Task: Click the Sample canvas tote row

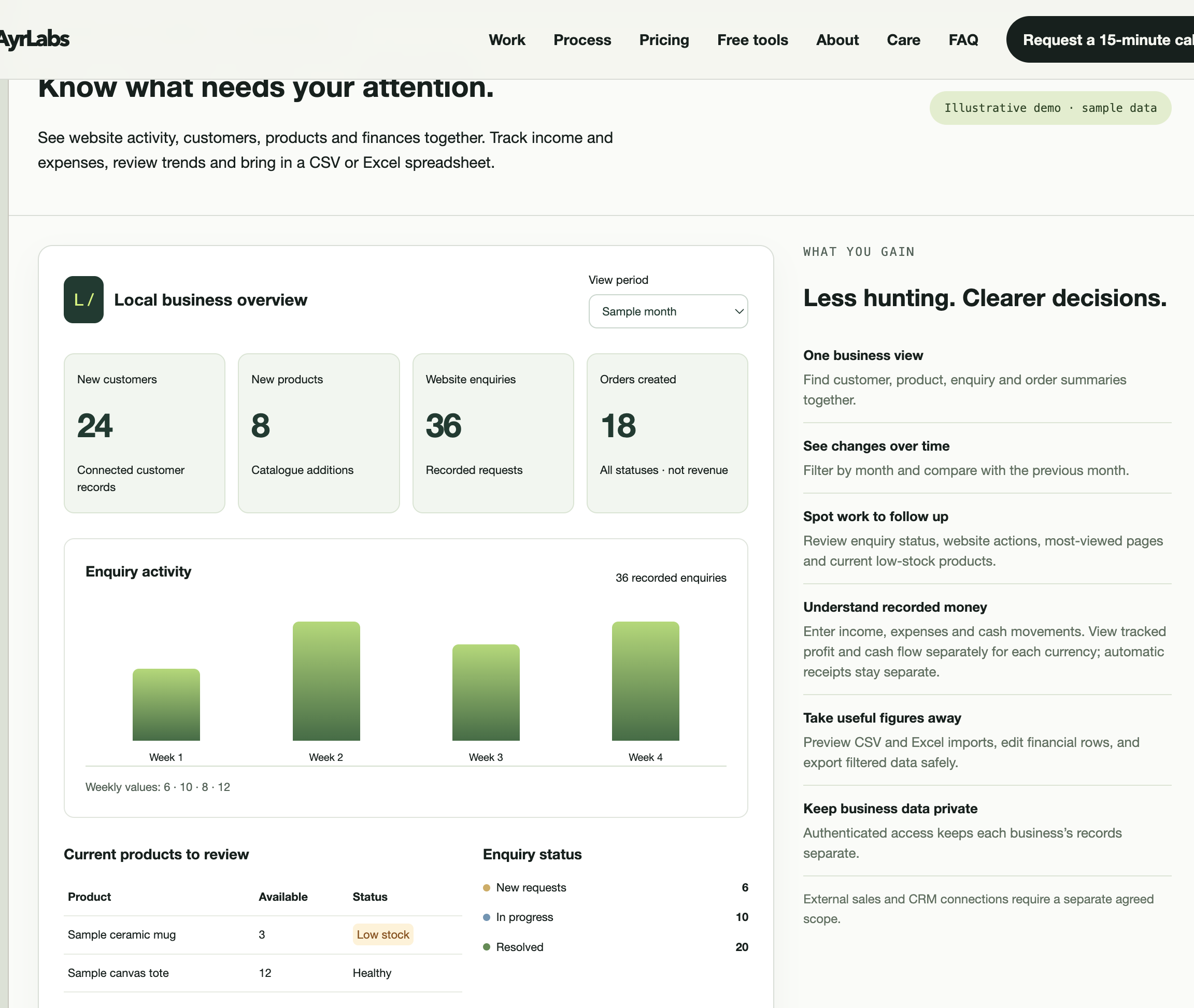Action: [x=263, y=973]
